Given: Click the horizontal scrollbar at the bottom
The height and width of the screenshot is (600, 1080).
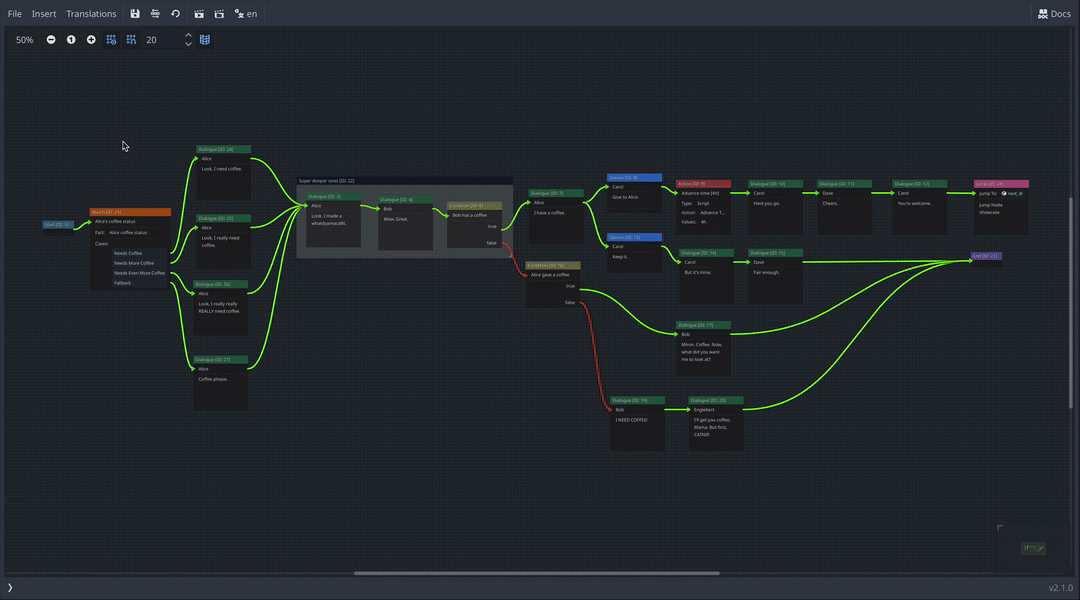Looking at the screenshot, I should (536, 573).
